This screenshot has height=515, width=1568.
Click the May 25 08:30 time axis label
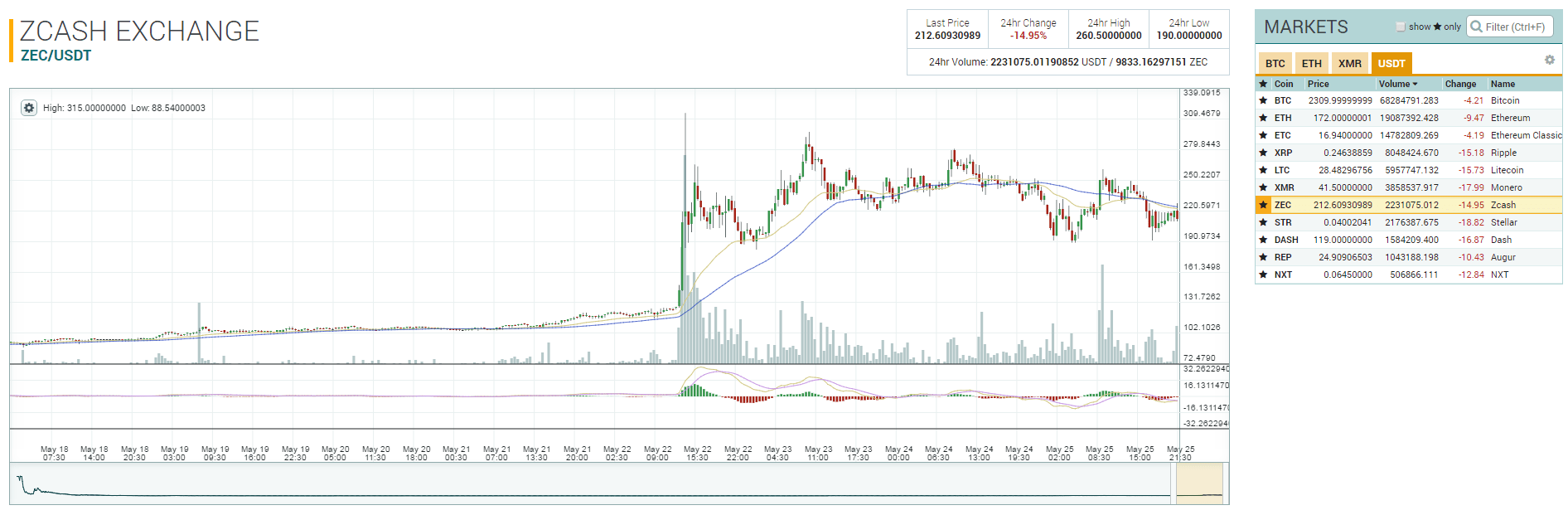pyautogui.click(x=1099, y=453)
